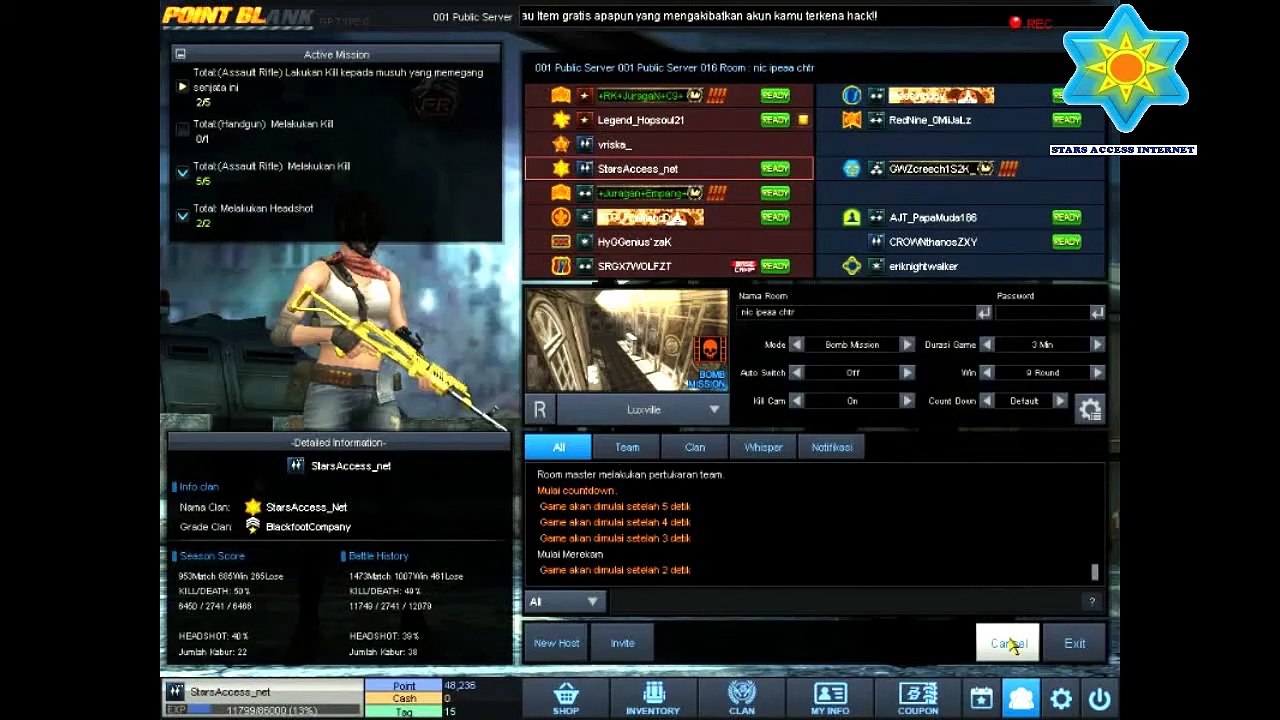Image resolution: width=1280 pixels, height=720 pixels.
Task: Collapse the Active Mission panel
Action: pyautogui.click(x=180, y=54)
